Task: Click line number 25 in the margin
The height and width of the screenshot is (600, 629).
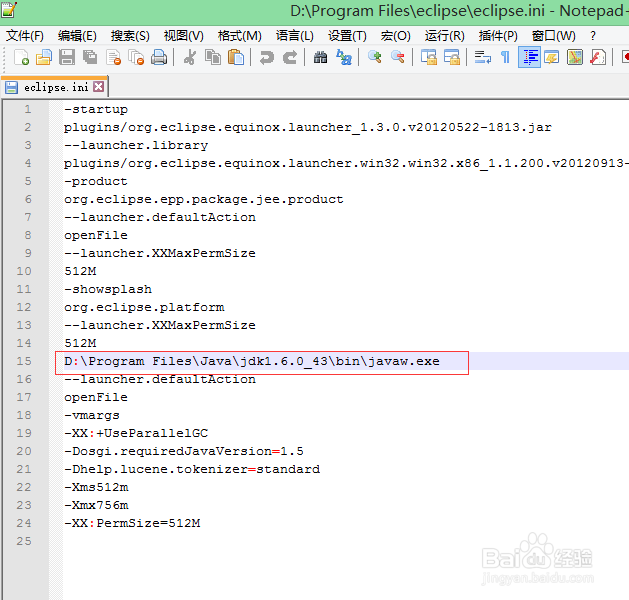Action: tap(24, 541)
